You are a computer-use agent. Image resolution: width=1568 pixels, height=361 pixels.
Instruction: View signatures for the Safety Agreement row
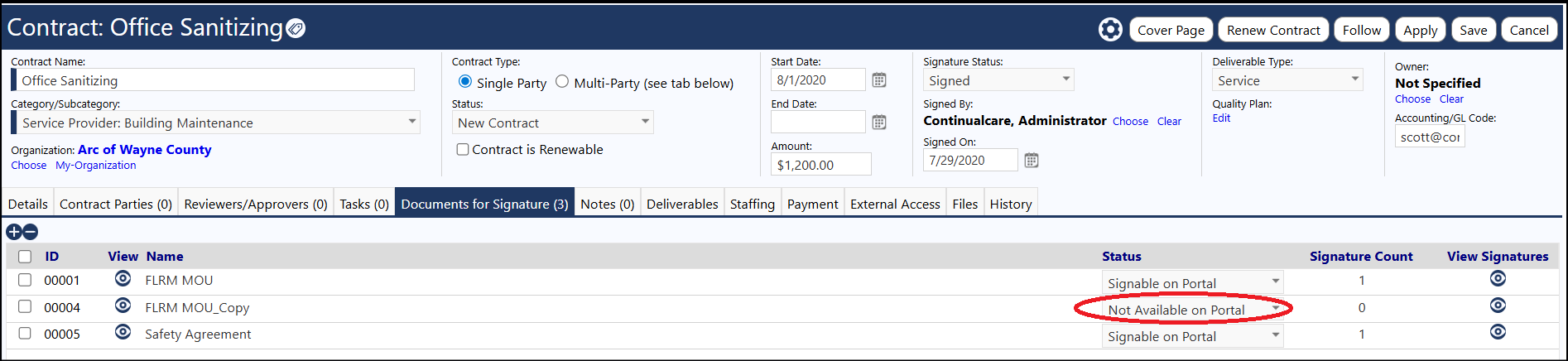pyautogui.click(x=1498, y=332)
